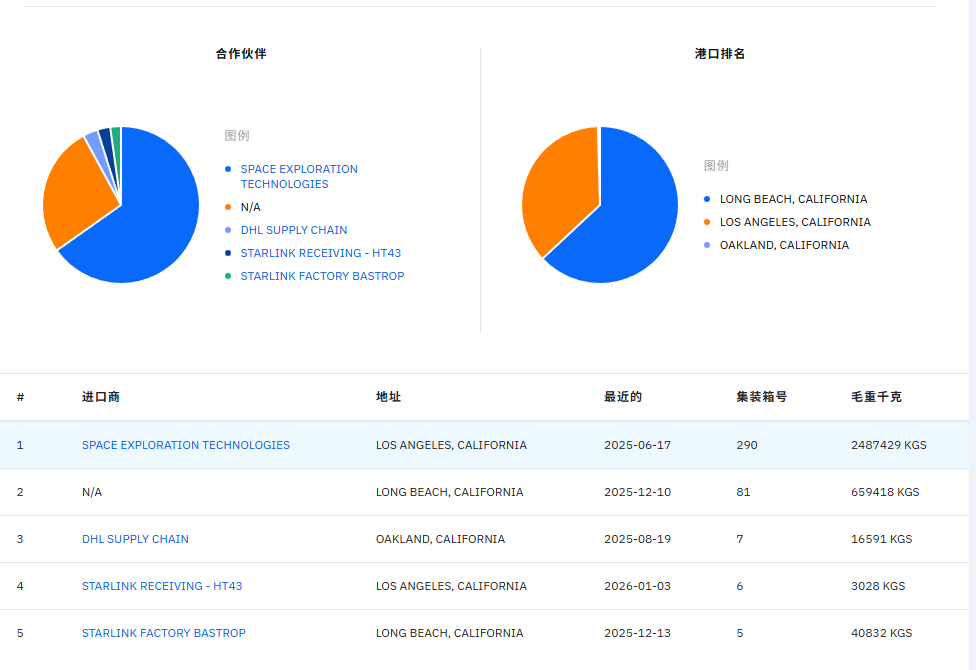Click date 2025-12-10 in N/A row
The height and width of the screenshot is (670, 976).
click(x=637, y=492)
